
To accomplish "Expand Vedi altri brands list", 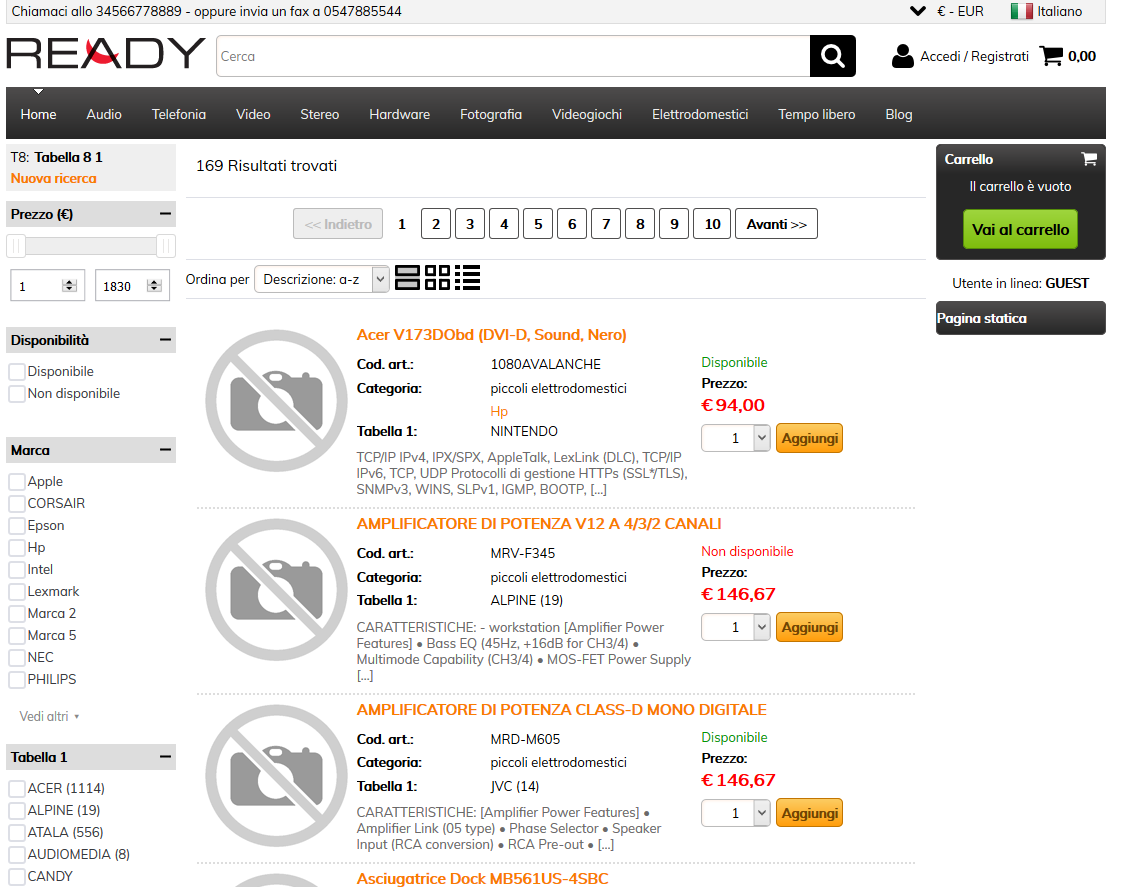I will pos(49,717).
